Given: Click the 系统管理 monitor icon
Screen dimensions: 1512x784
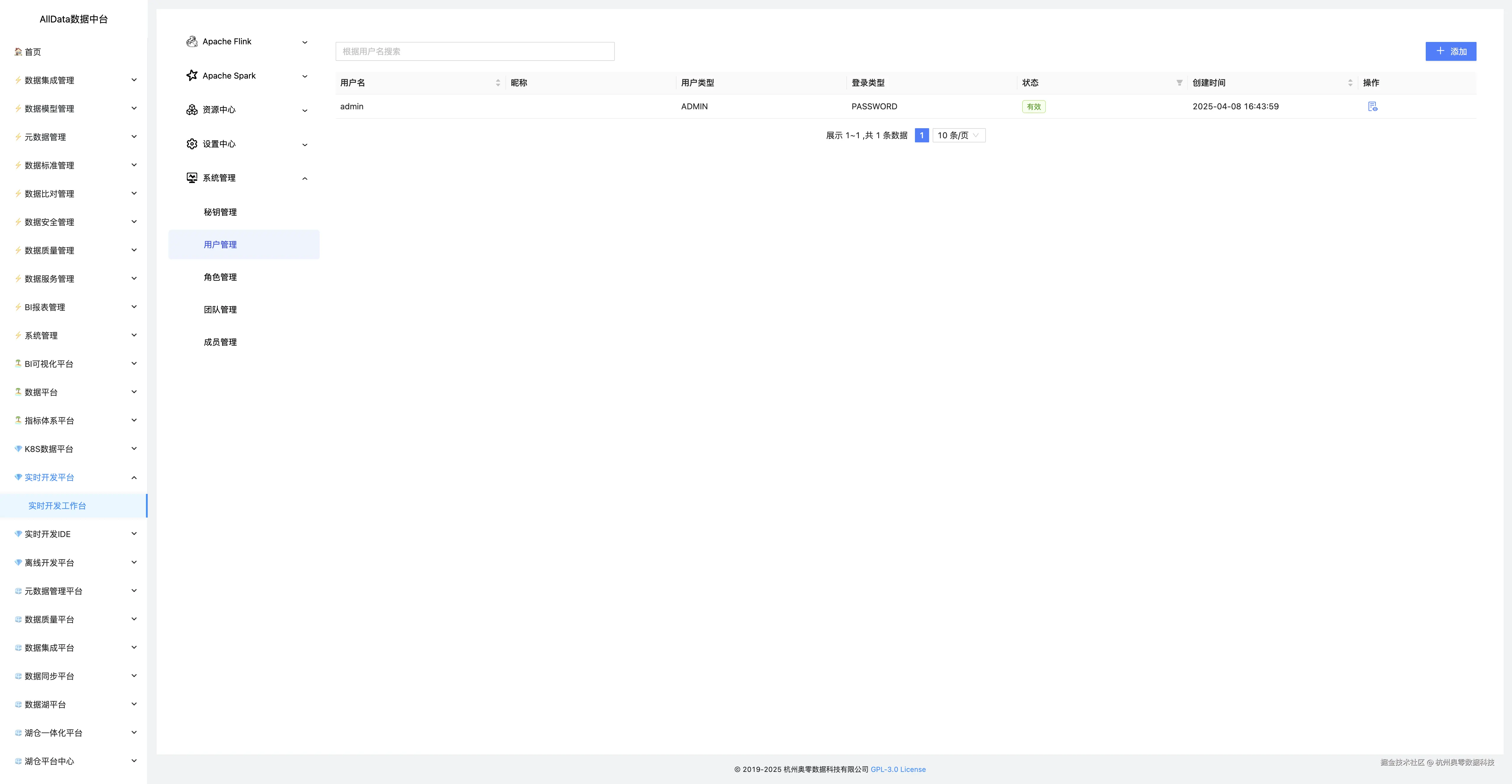Looking at the screenshot, I should pos(191,178).
